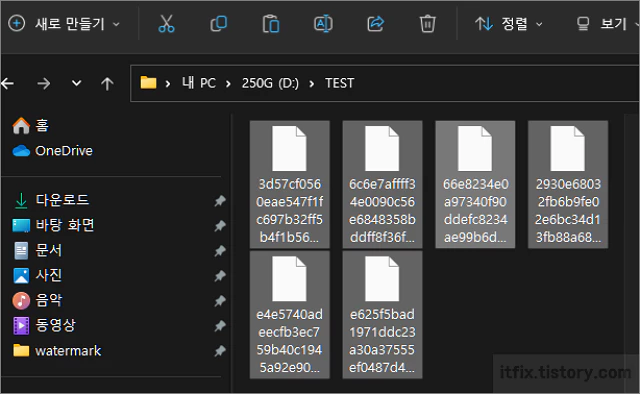Expand chevron after 내 PC
Screen dimensions: 640x394
pyautogui.click(x=228, y=84)
